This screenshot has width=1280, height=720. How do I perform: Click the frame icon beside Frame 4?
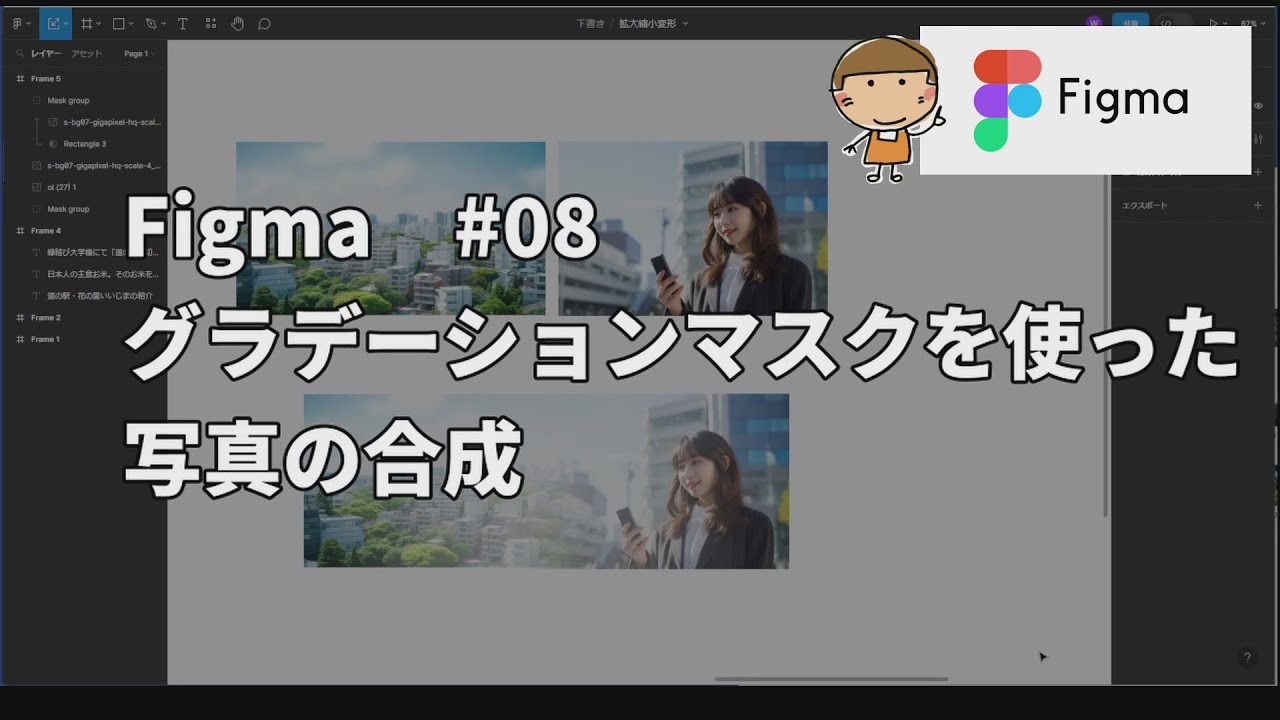20,231
